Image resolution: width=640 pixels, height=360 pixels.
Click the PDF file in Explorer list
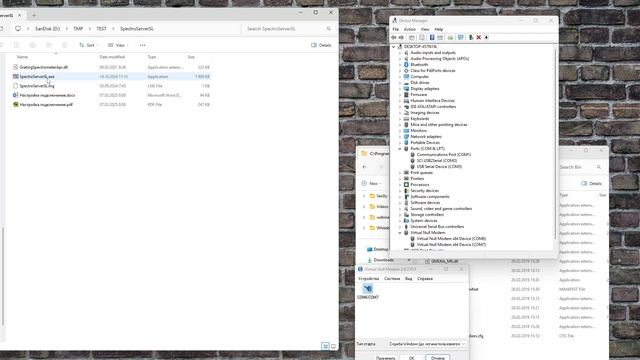(46, 105)
